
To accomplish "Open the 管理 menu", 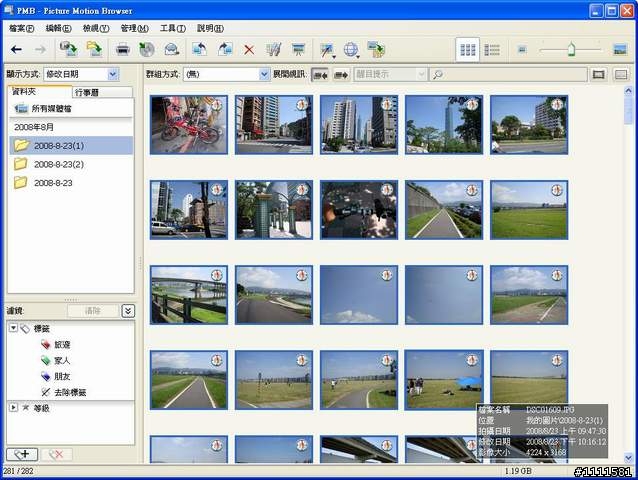I will 134,28.
